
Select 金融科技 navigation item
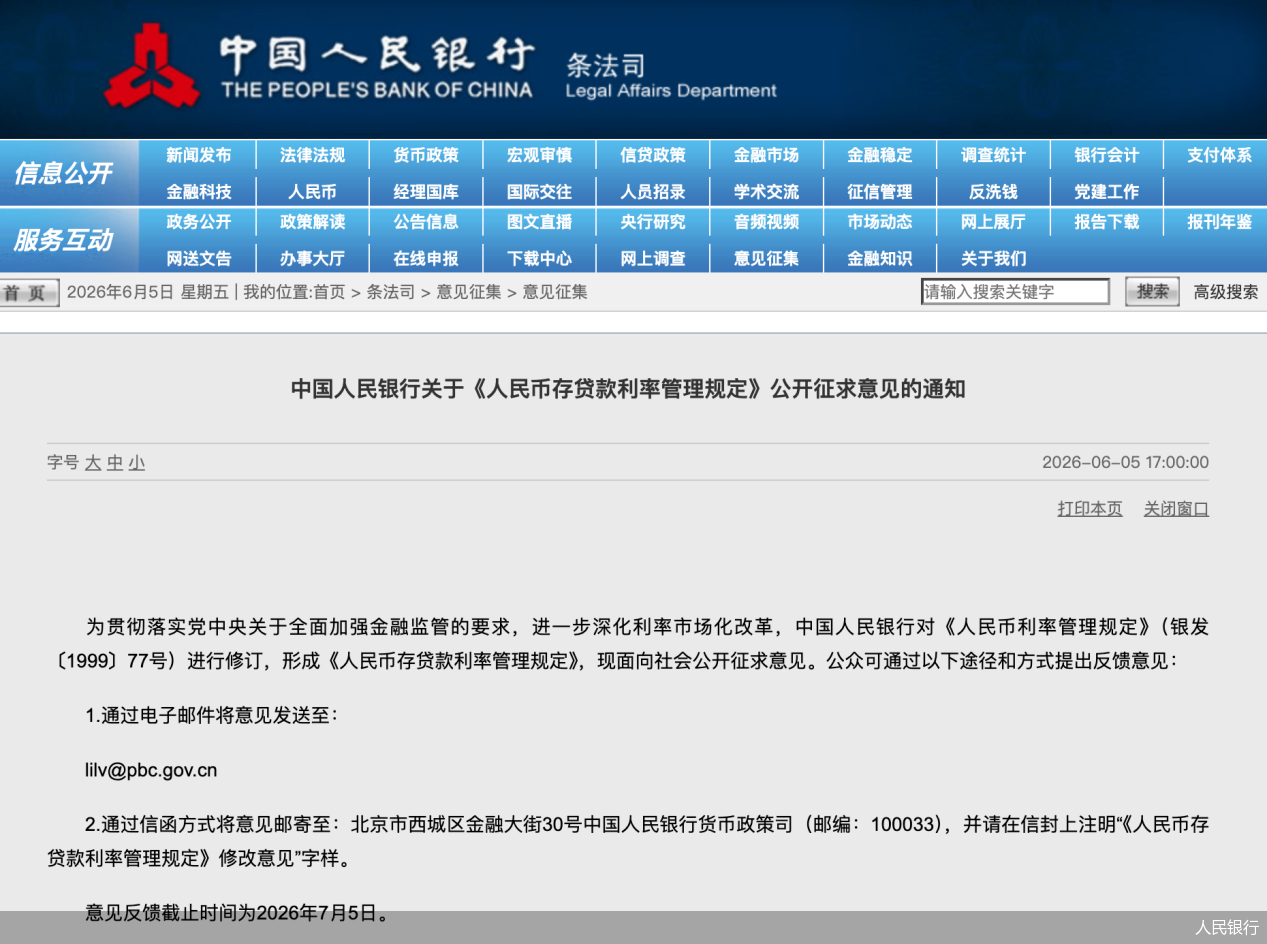pos(198,192)
